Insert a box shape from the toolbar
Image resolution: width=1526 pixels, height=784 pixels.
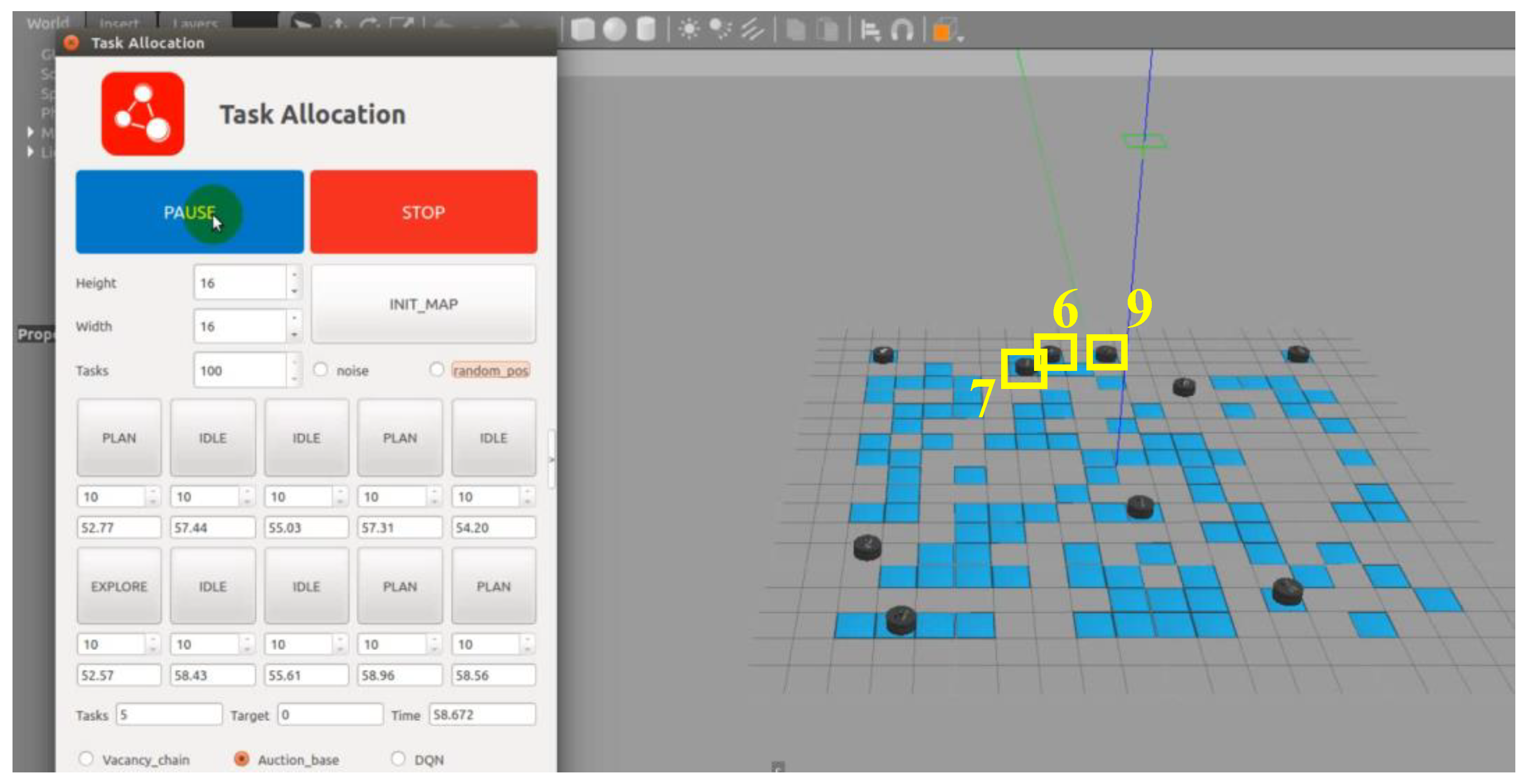click(583, 29)
